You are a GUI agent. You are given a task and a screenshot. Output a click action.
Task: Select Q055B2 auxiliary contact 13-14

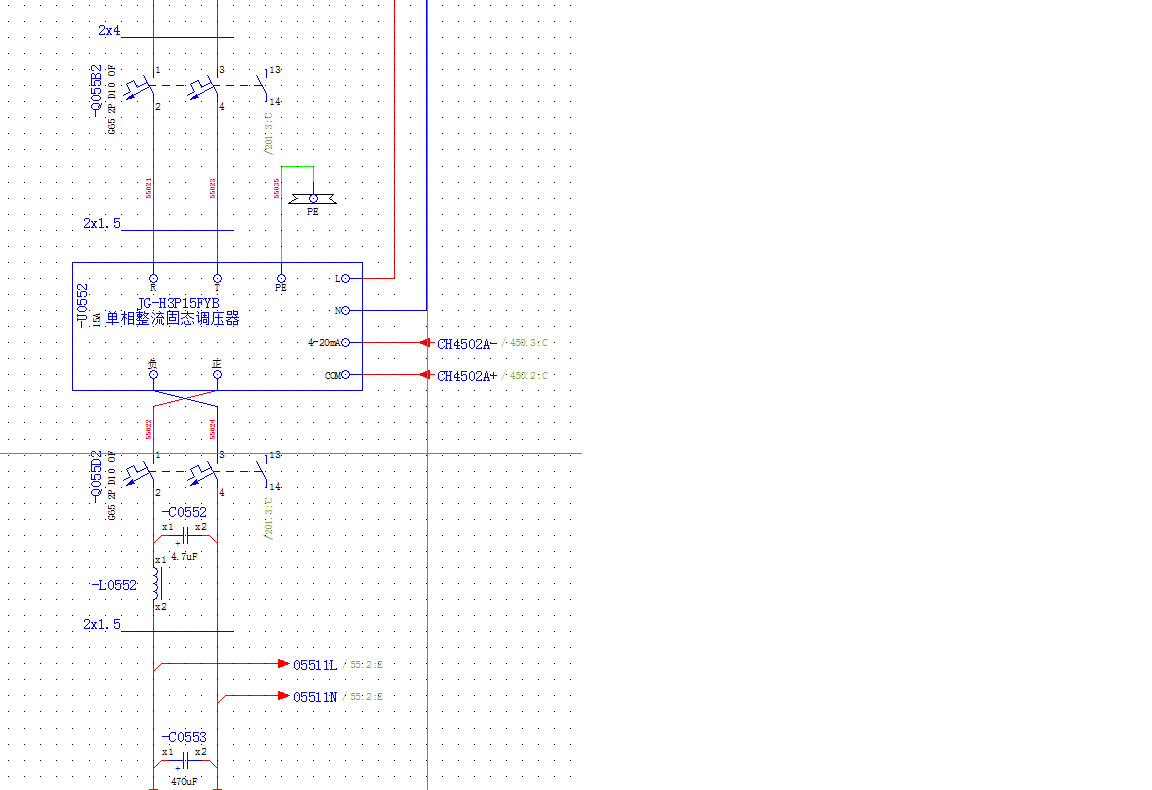[x=264, y=85]
